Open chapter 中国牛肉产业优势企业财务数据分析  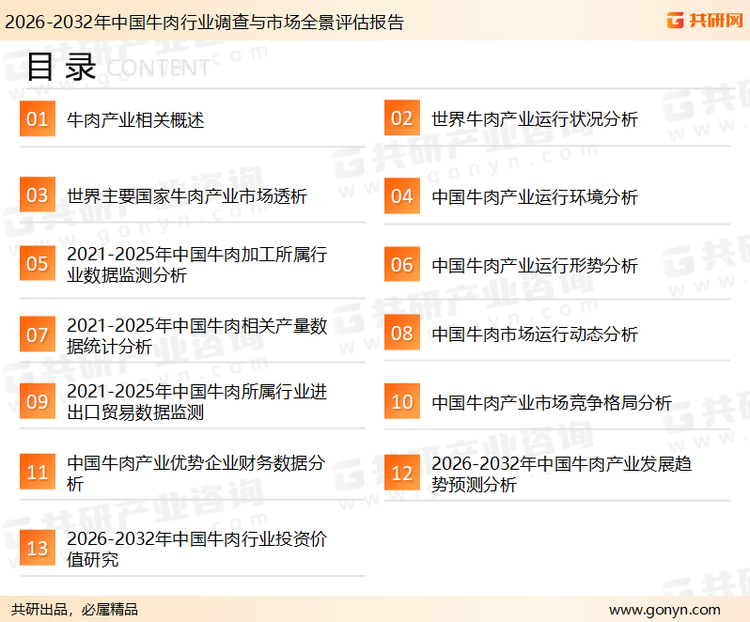[x=196, y=473]
